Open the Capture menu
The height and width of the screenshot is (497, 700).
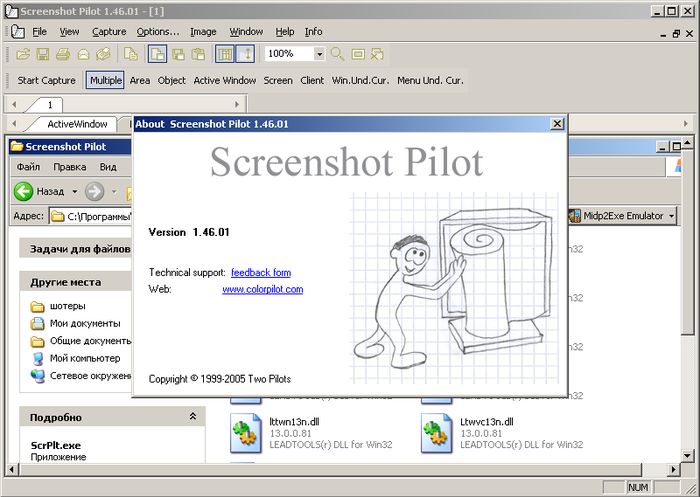click(x=109, y=32)
